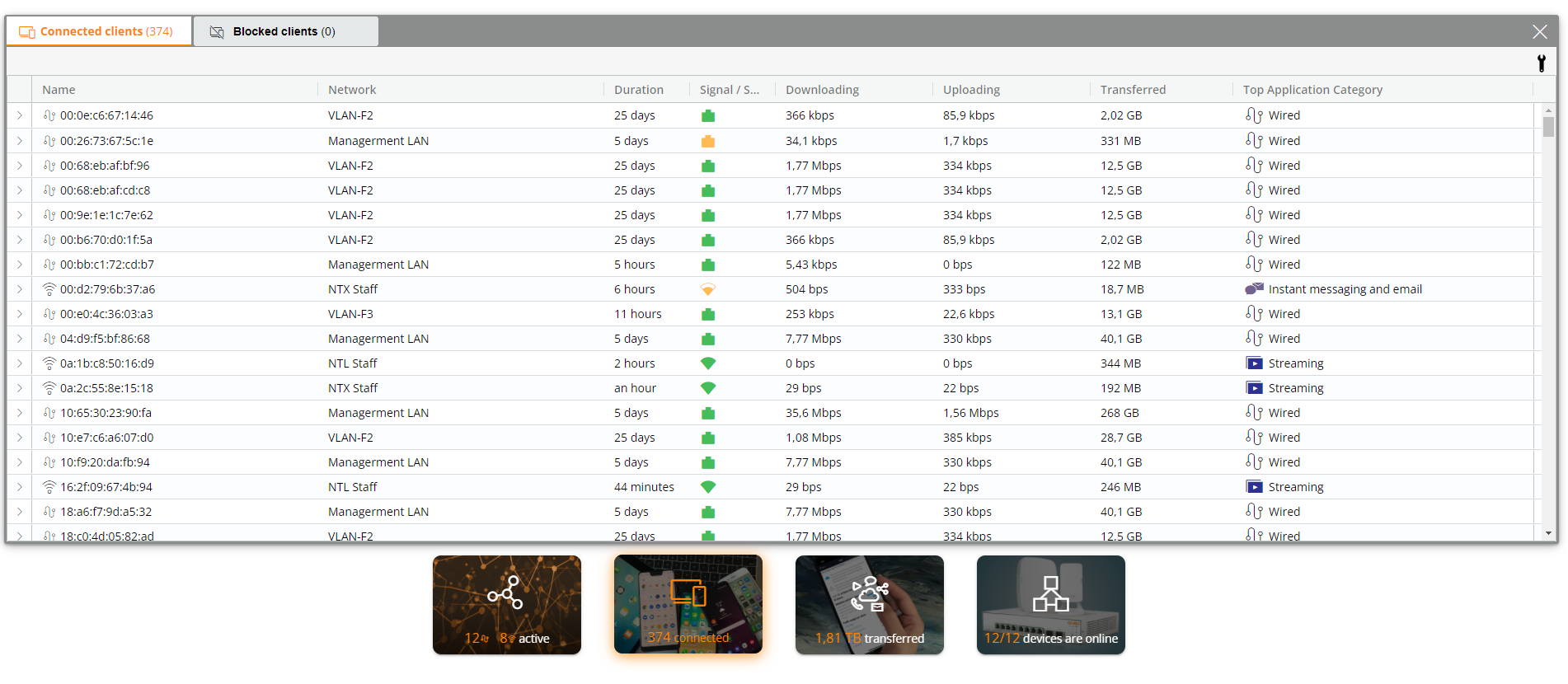The width and height of the screenshot is (1568, 684).
Task: Click the Streaming category icon for 0a:2c:55:8e:15:18
Action: (x=1254, y=388)
